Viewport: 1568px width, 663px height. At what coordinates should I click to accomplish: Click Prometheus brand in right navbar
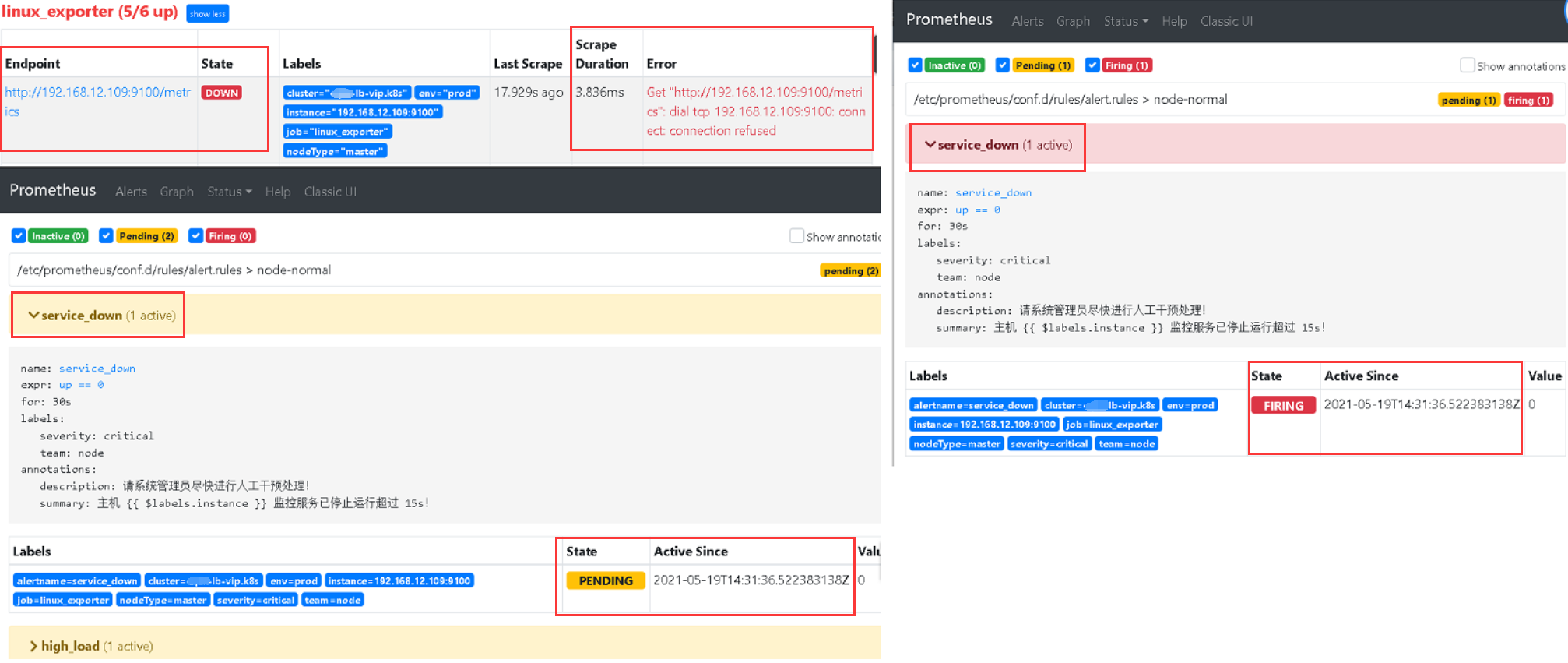pos(949,19)
